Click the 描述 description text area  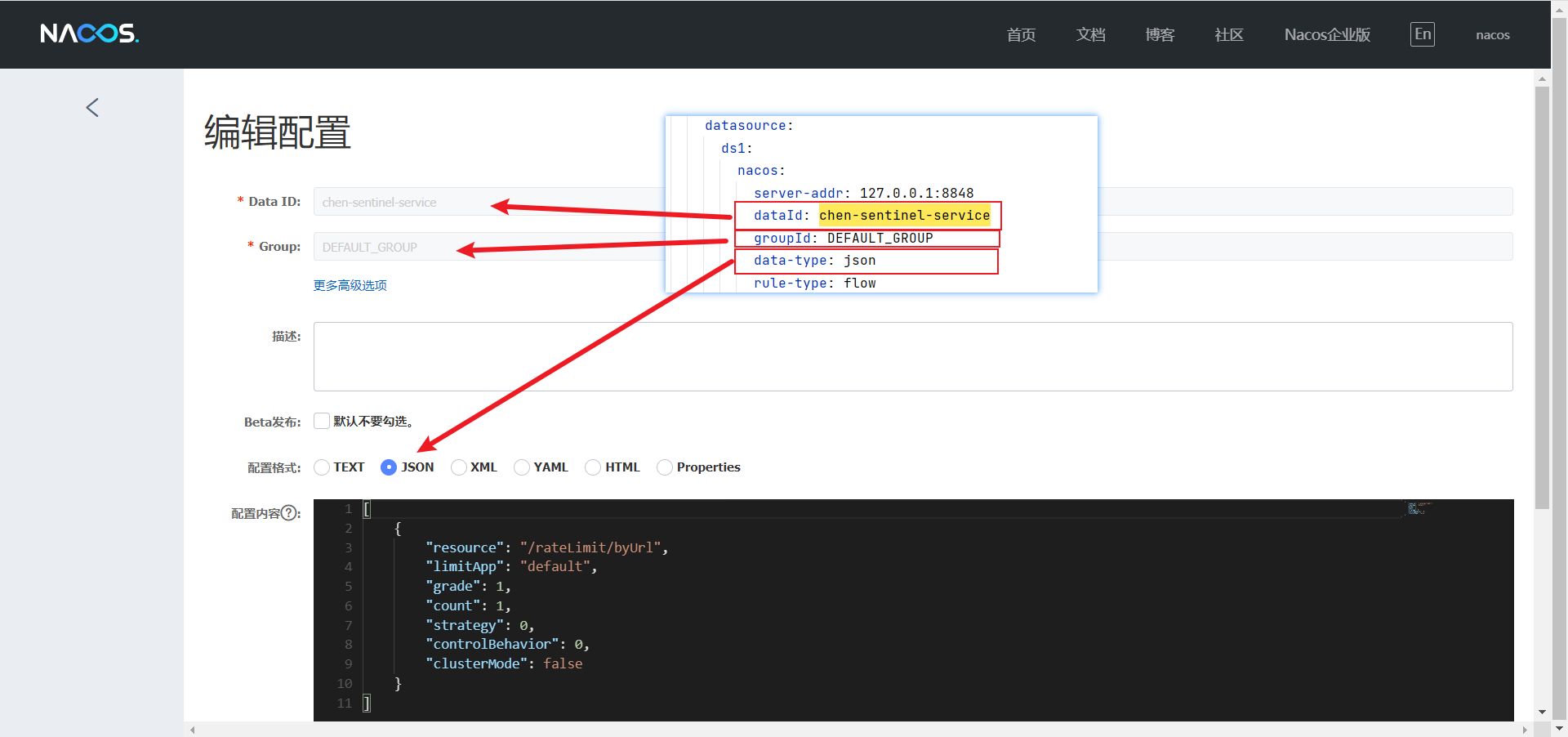913,356
